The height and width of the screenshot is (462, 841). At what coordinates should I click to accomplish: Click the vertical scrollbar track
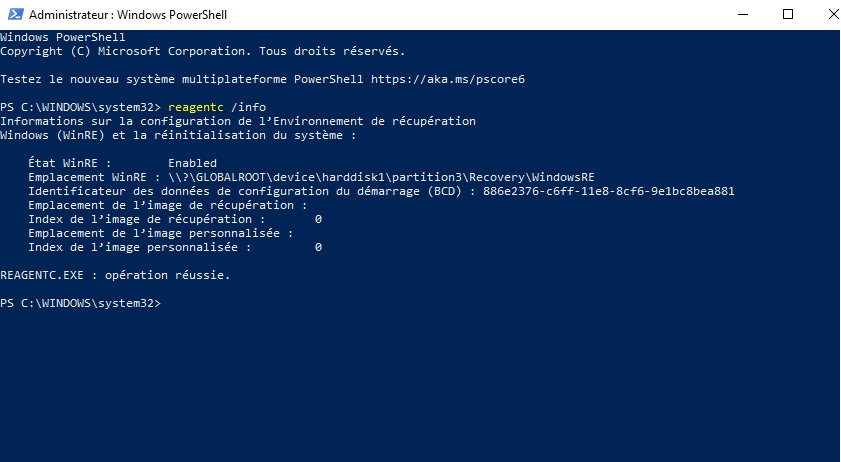pos(832,250)
